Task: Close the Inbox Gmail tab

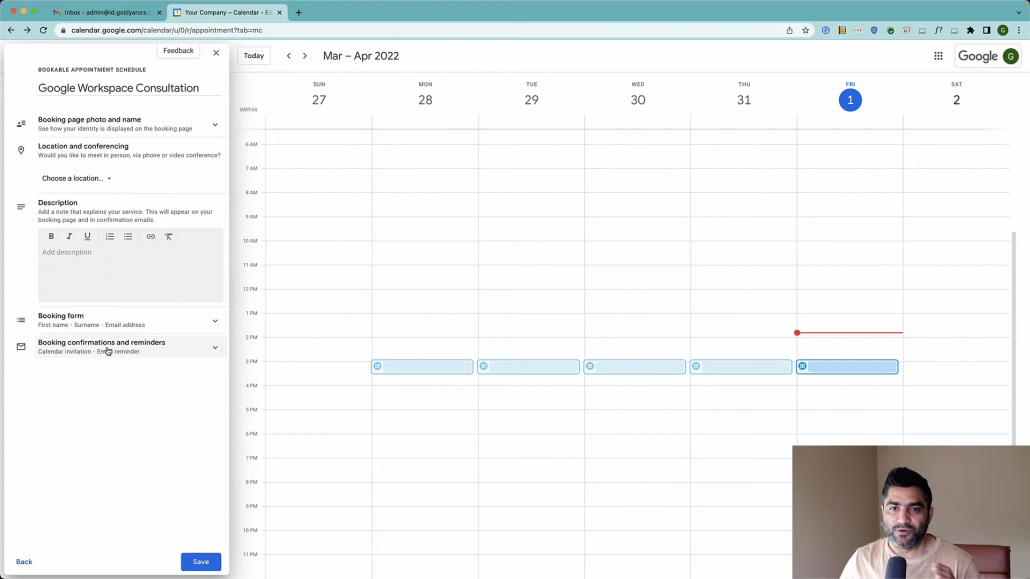Action: tap(159, 12)
